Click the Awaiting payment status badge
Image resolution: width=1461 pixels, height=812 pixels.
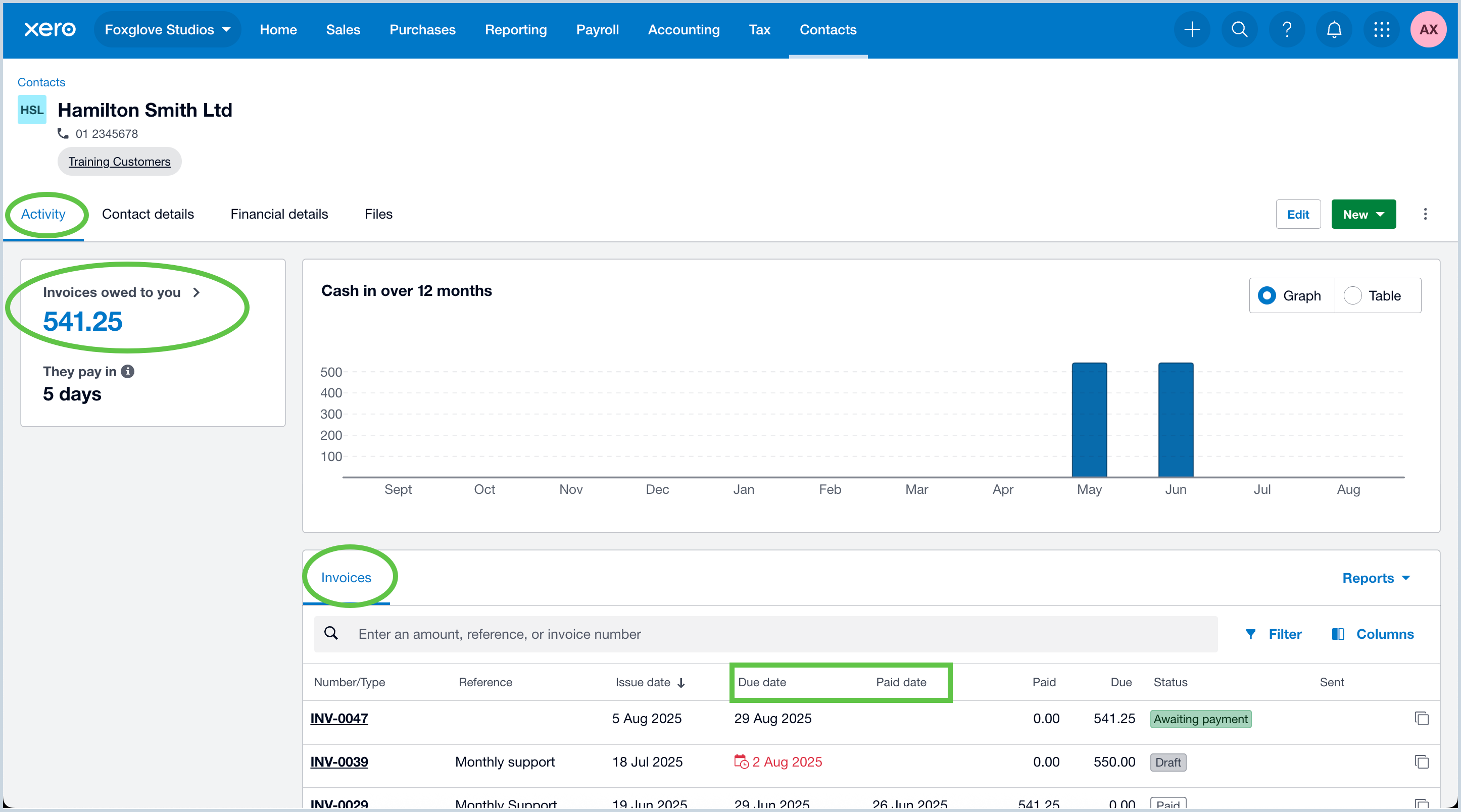1201,719
